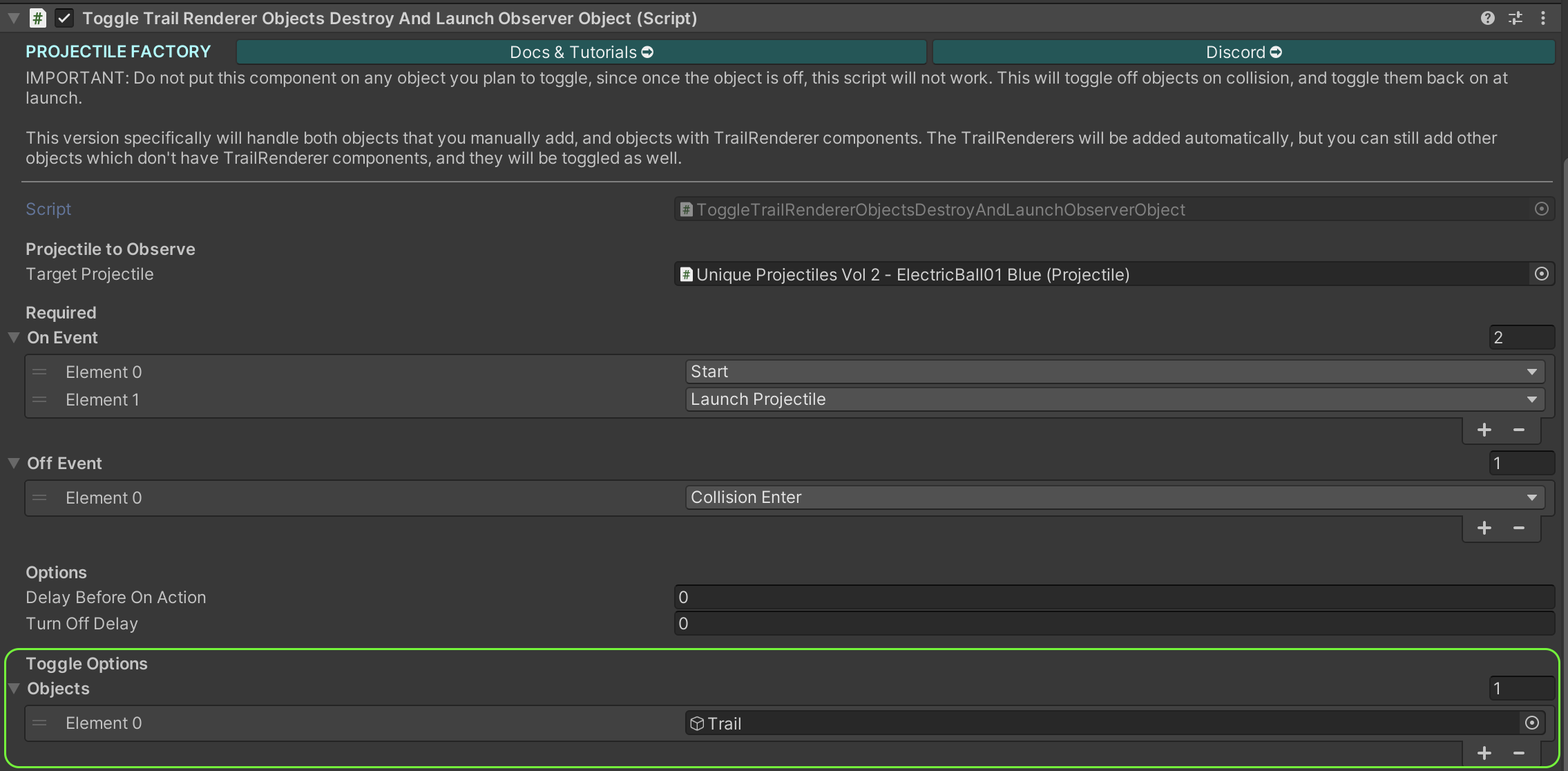Disable the script component checkbox

tap(64, 18)
